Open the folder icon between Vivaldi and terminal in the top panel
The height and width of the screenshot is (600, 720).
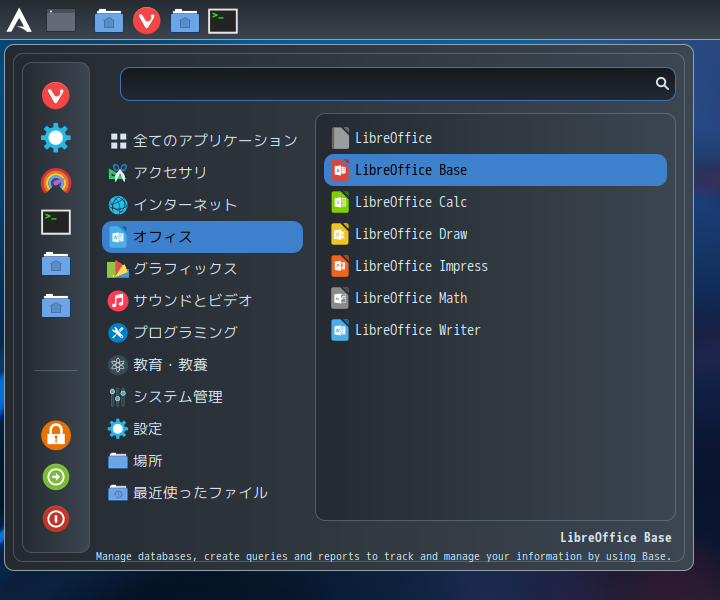(x=185, y=21)
